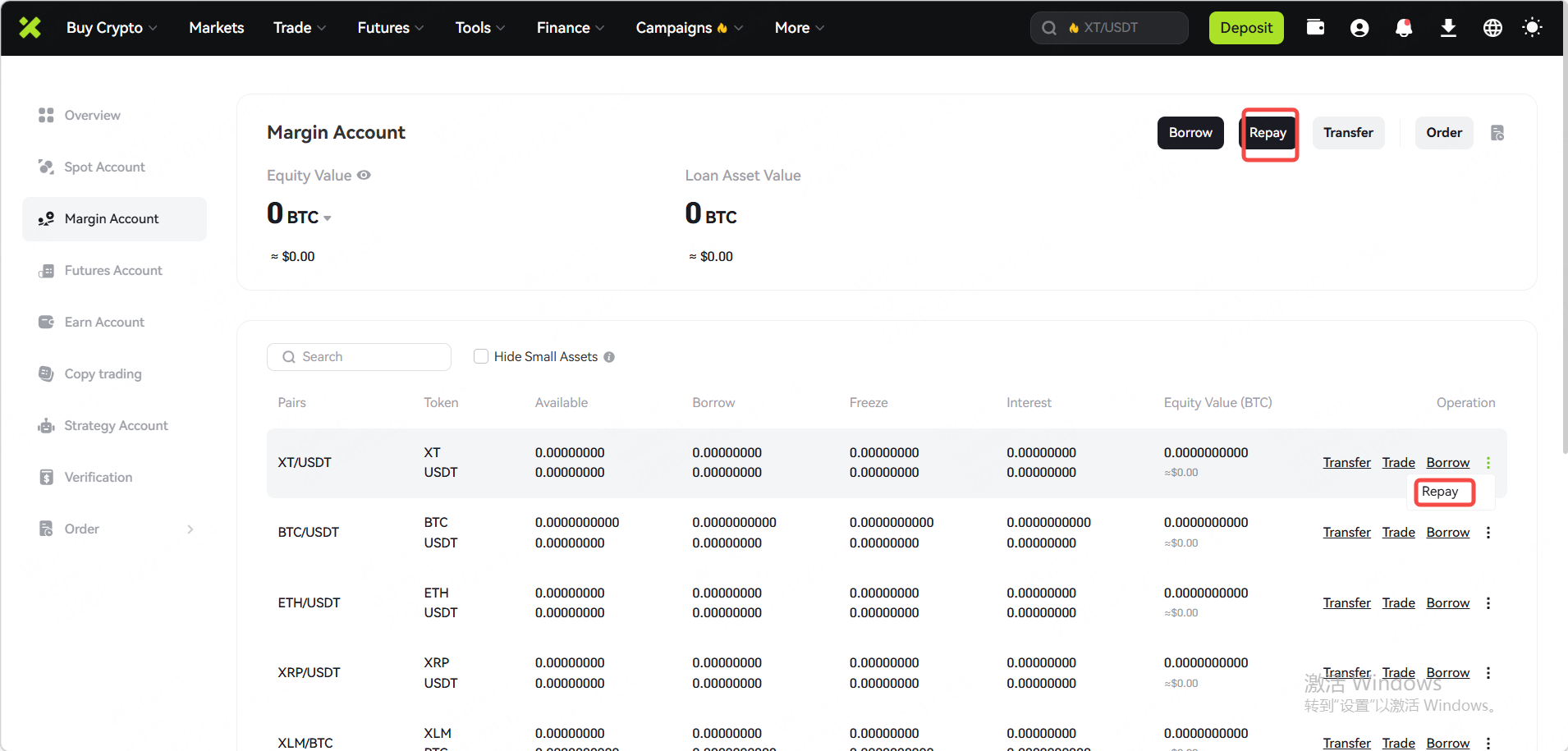Open the notifications bell
1568x751 pixels.
pos(1404,28)
